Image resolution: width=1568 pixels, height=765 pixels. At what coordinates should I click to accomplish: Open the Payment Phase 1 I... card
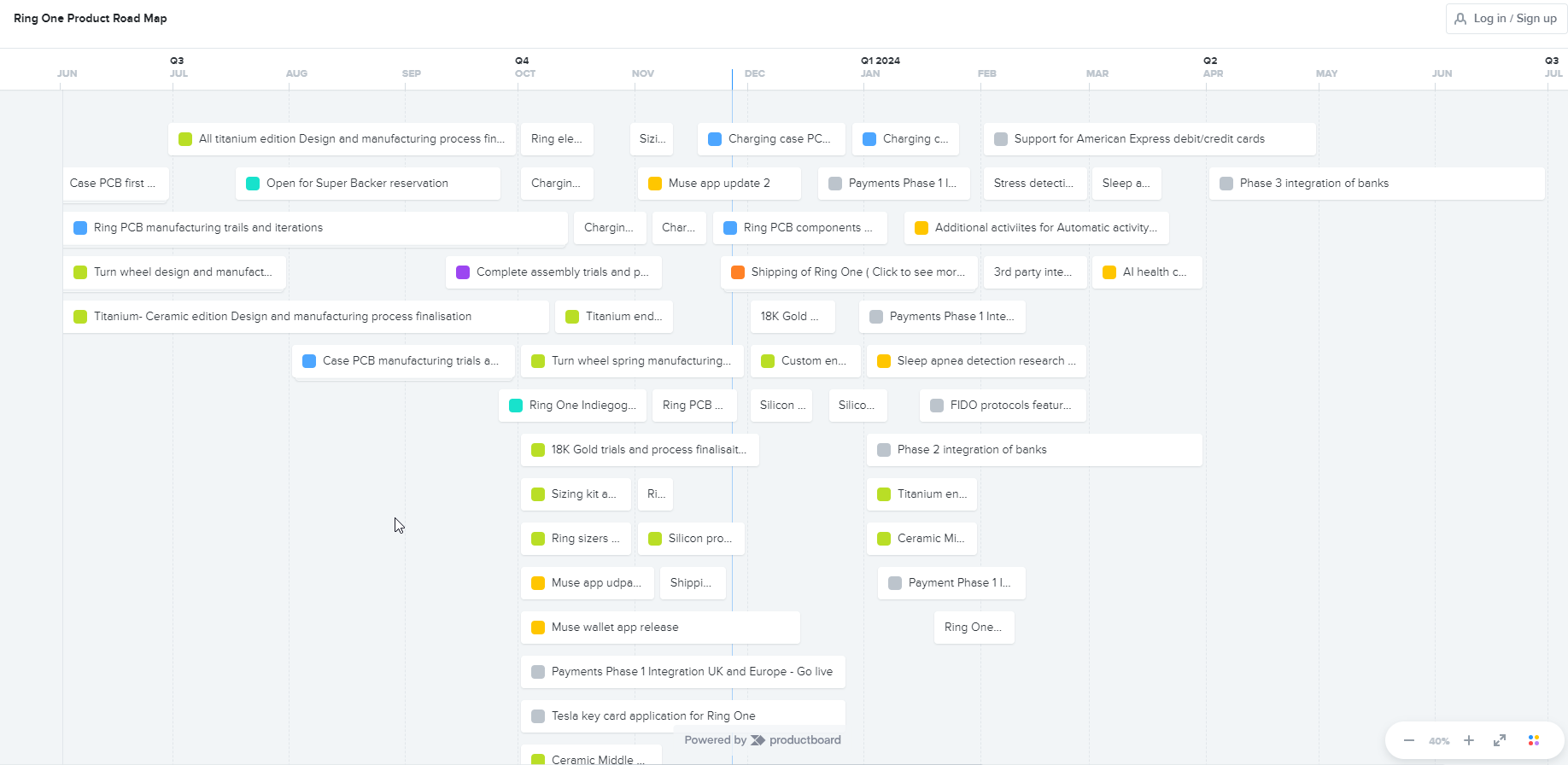(951, 583)
